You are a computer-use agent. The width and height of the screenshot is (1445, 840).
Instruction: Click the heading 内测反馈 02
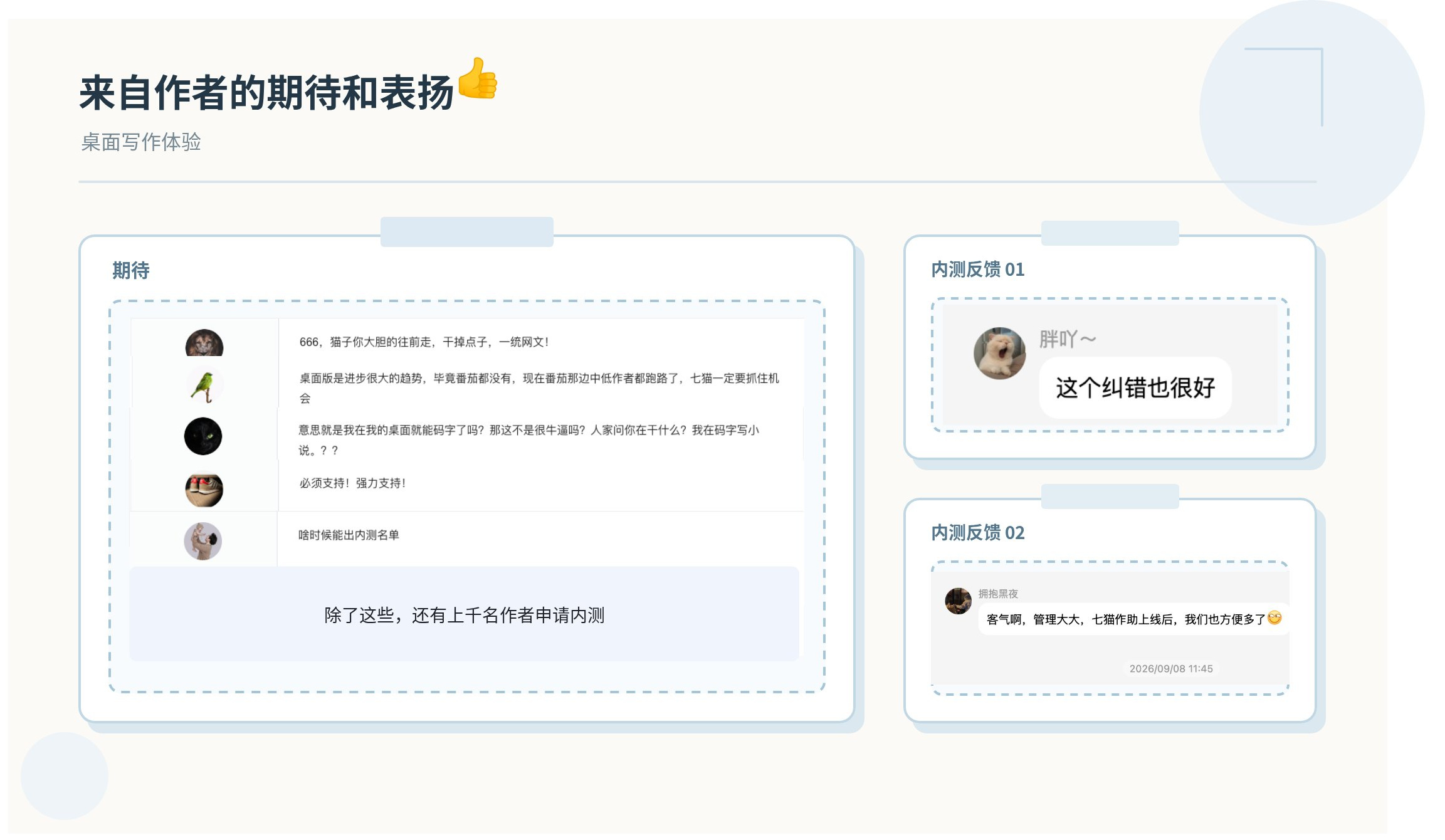click(x=977, y=533)
